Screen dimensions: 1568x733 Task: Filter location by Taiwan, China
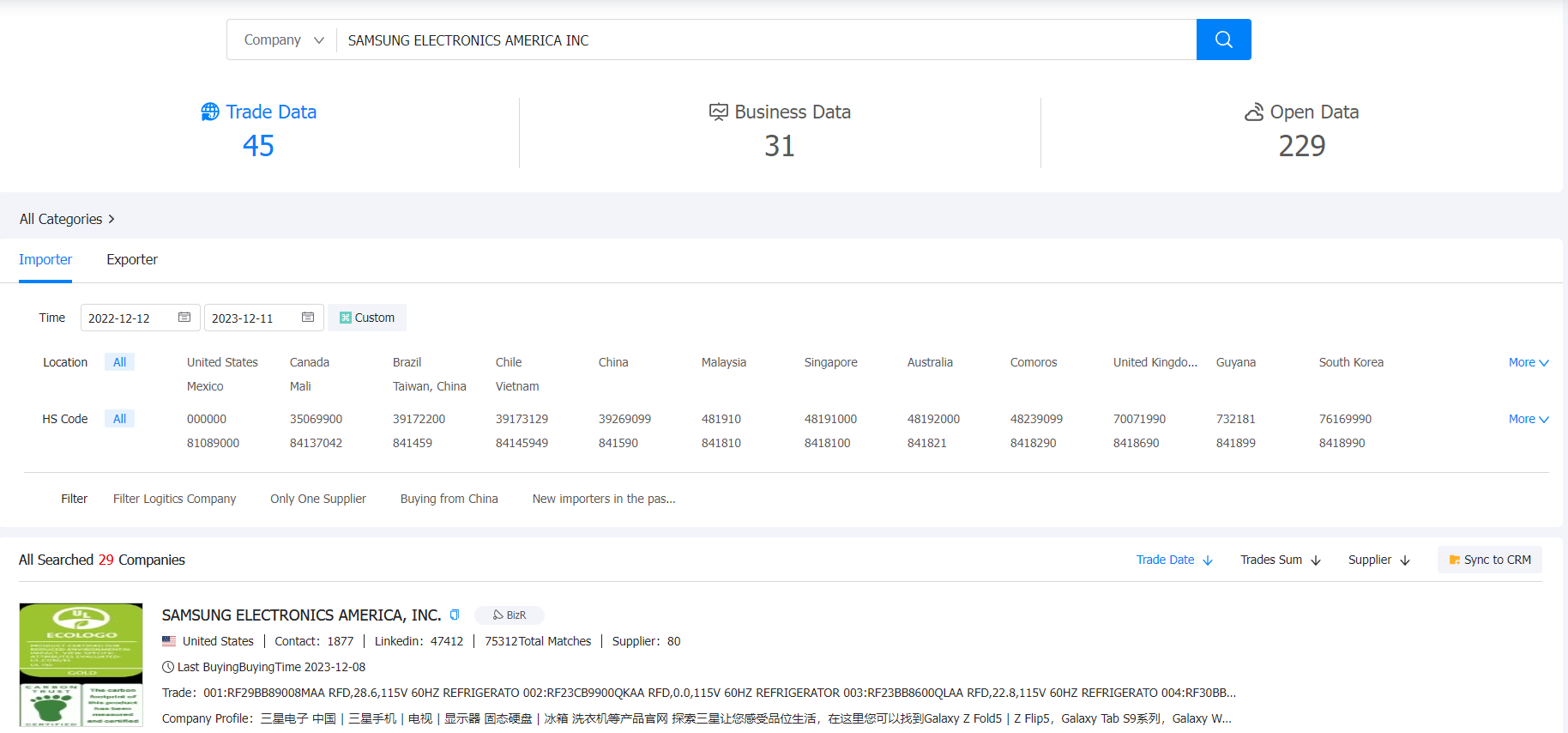point(430,386)
